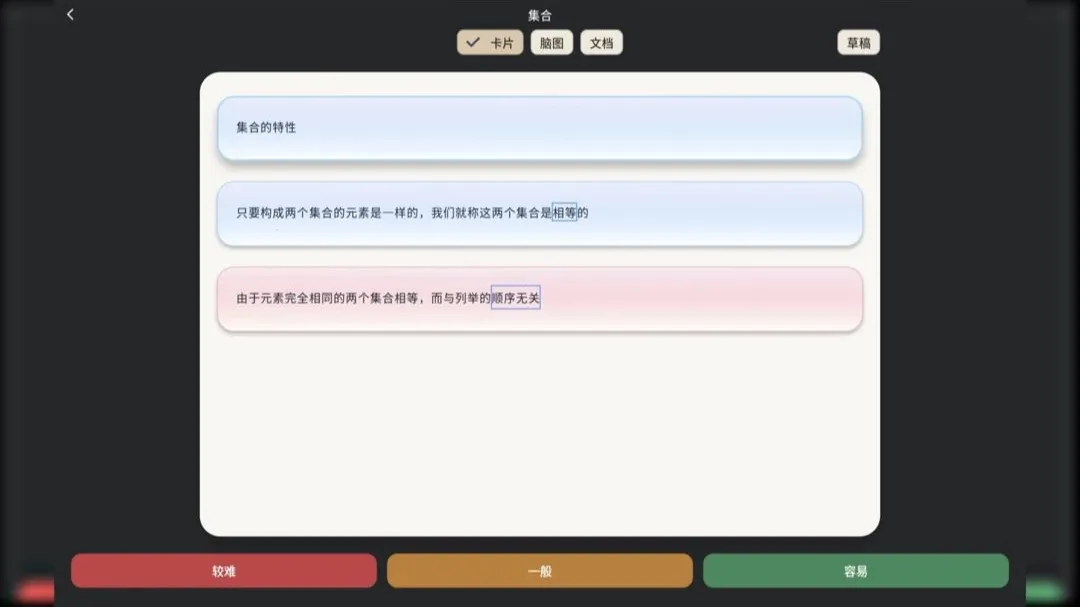Click the boxed word 相等

pos(564,212)
